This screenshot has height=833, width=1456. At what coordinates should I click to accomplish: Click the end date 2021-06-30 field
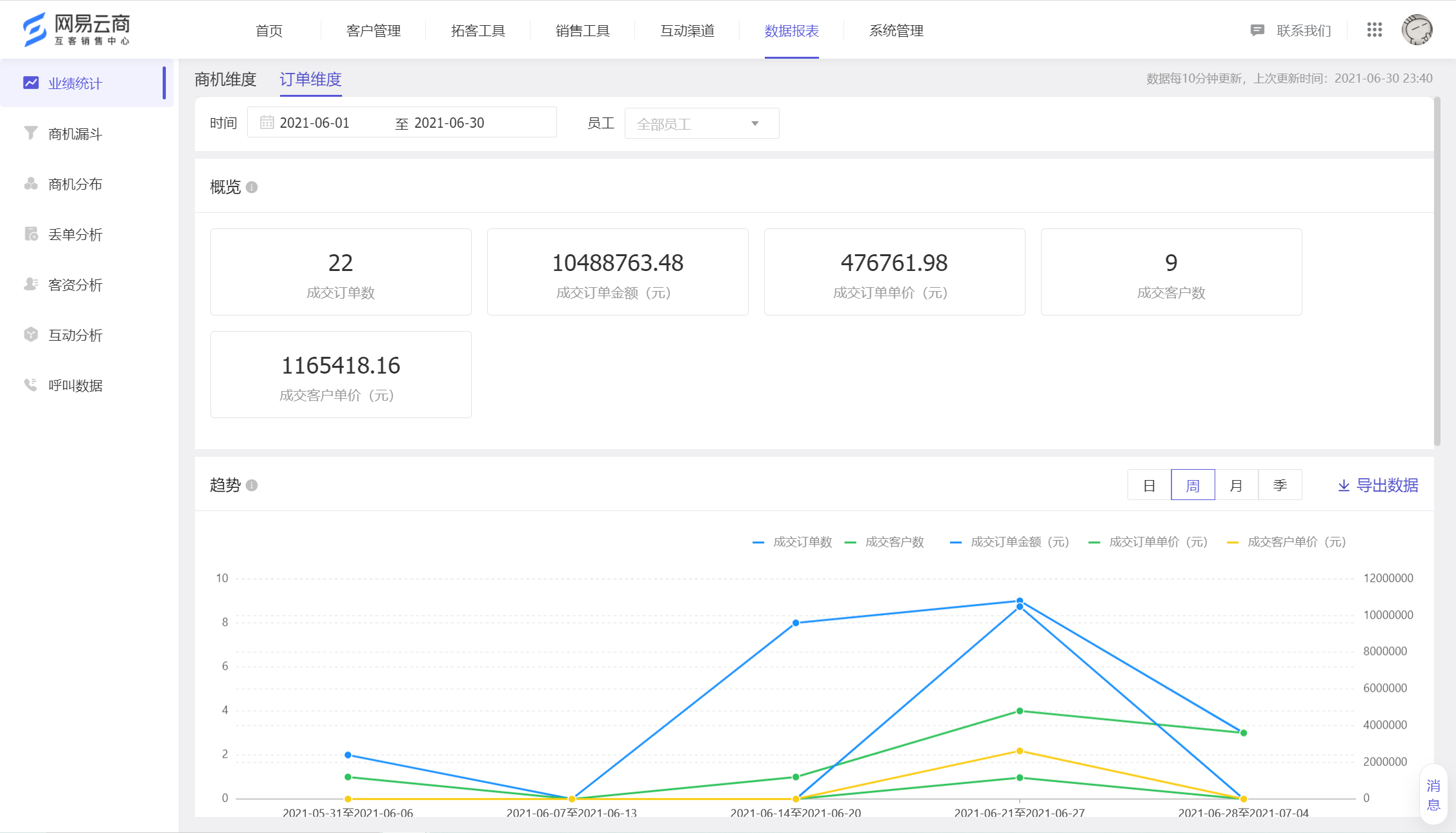[449, 123]
